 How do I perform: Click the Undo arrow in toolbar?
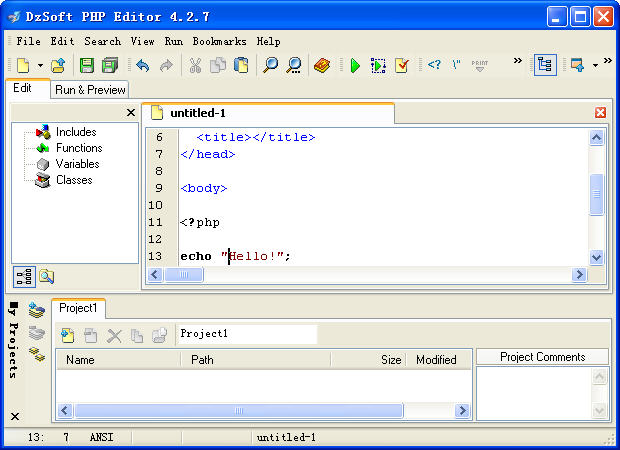(x=142, y=65)
